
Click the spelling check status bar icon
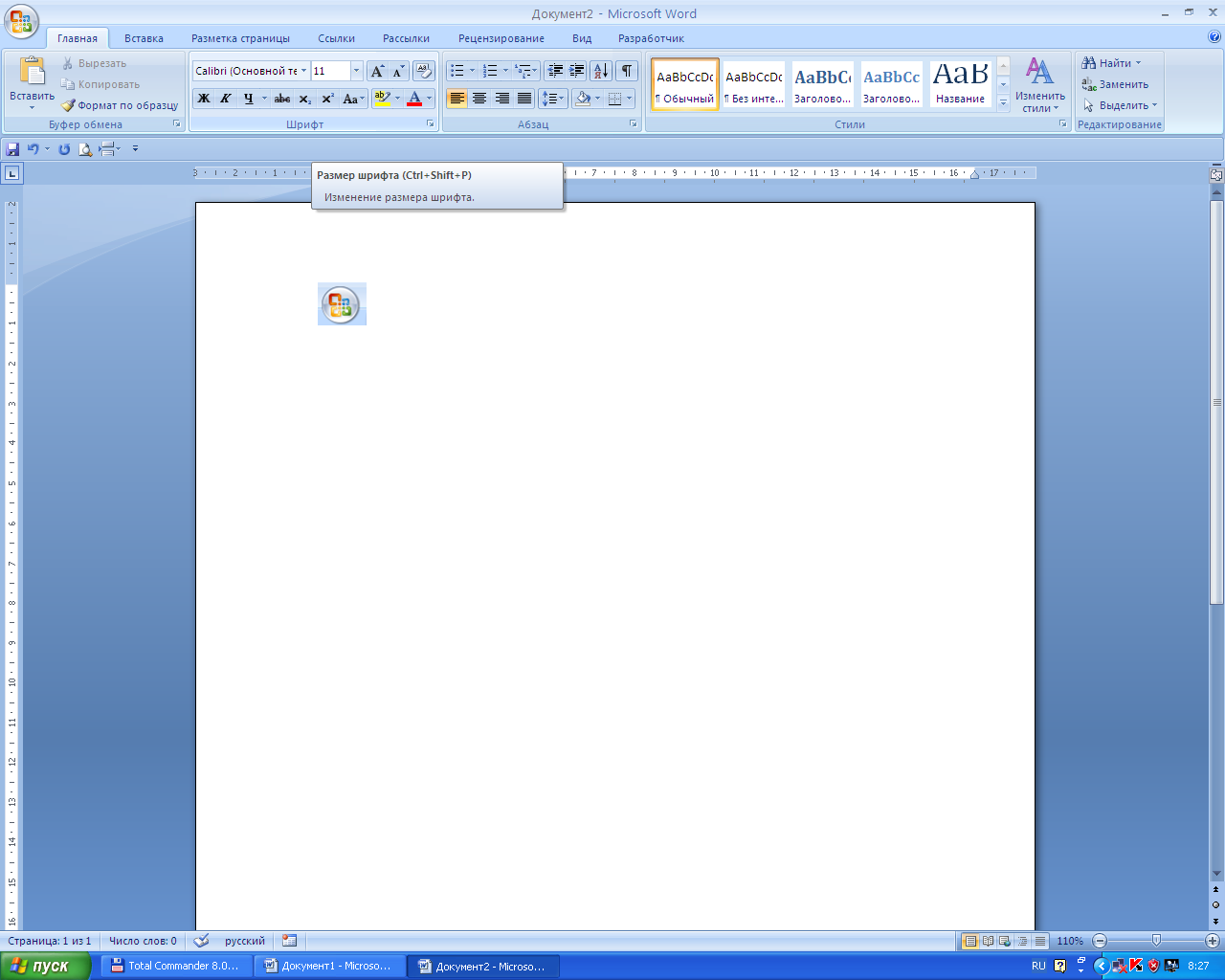pyautogui.click(x=201, y=941)
